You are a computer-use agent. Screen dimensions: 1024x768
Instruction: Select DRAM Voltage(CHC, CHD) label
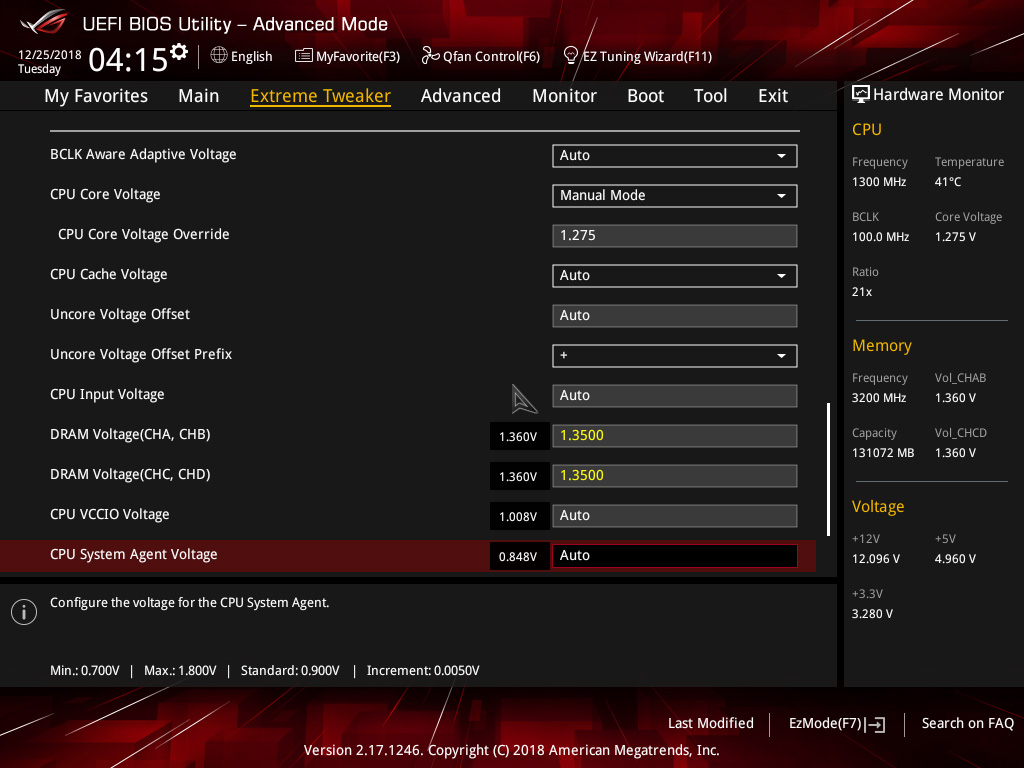[x=130, y=475]
